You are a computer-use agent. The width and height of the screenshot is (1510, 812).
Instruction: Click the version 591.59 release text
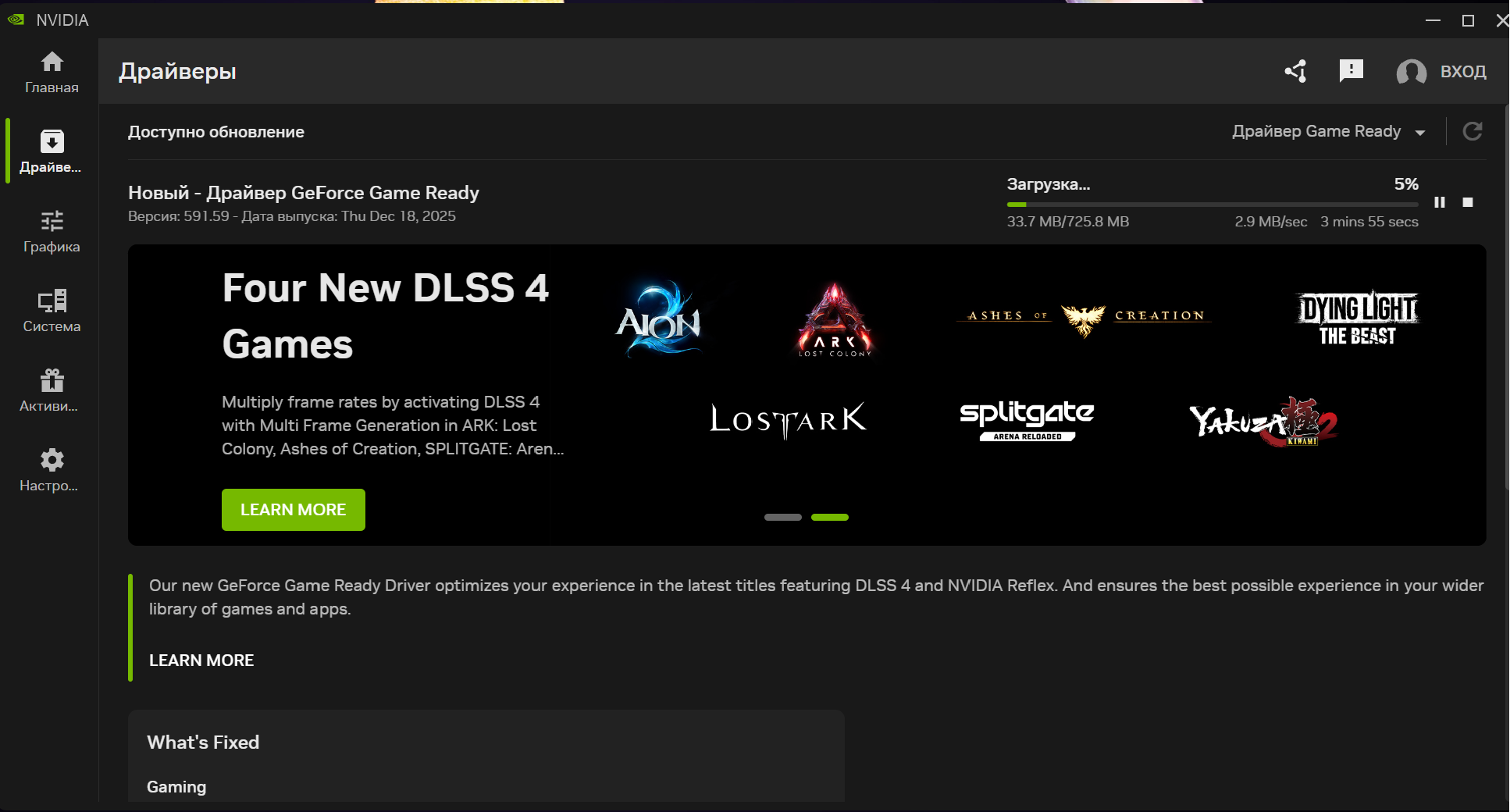click(x=292, y=216)
